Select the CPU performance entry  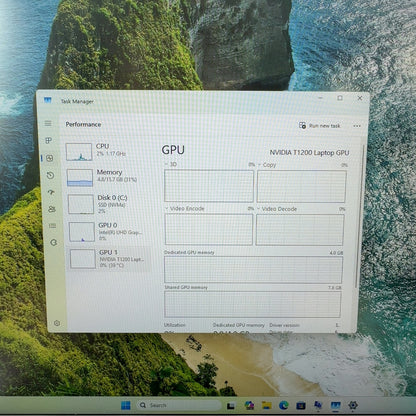(x=107, y=152)
